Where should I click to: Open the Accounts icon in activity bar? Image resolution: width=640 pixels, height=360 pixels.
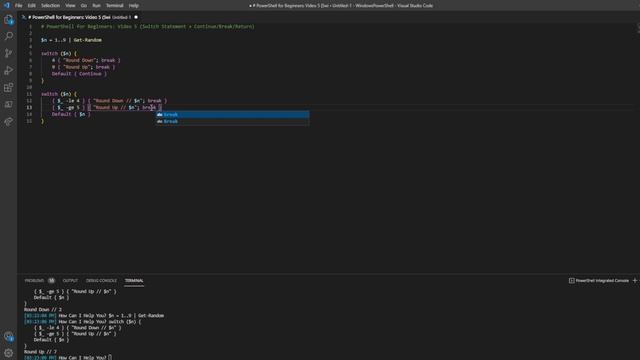9,336
